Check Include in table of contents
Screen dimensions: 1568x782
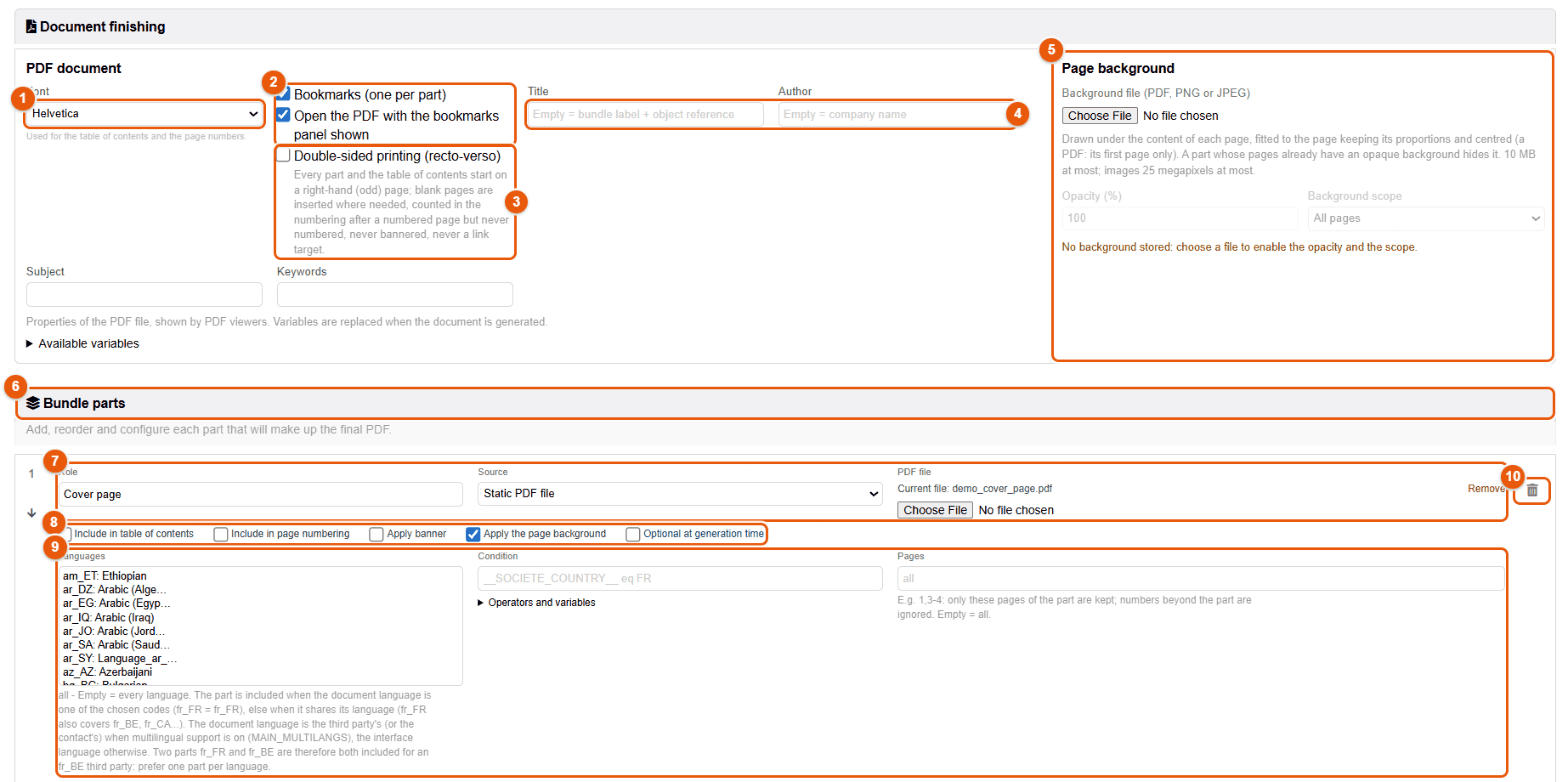67,534
